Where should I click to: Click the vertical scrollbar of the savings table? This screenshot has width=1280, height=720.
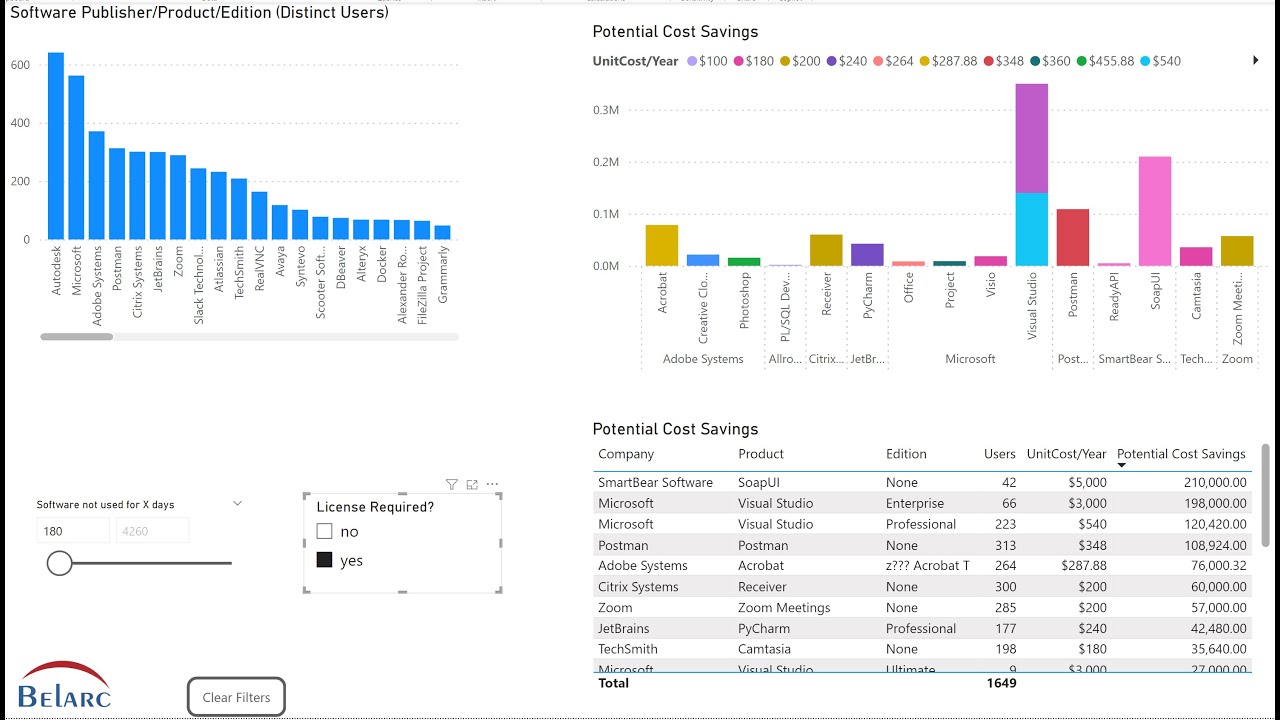point(1265,495)
